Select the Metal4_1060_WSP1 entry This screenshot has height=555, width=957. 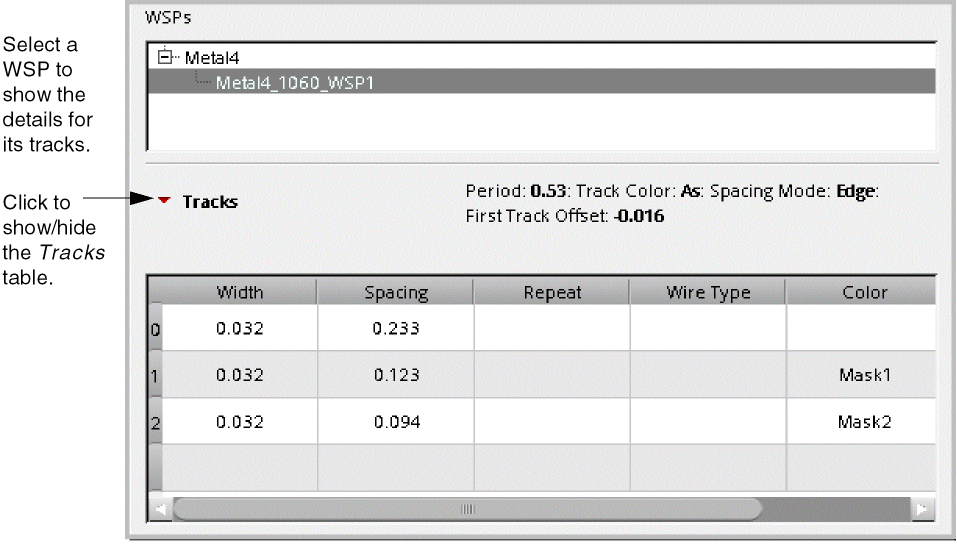[x=294, y=82]
